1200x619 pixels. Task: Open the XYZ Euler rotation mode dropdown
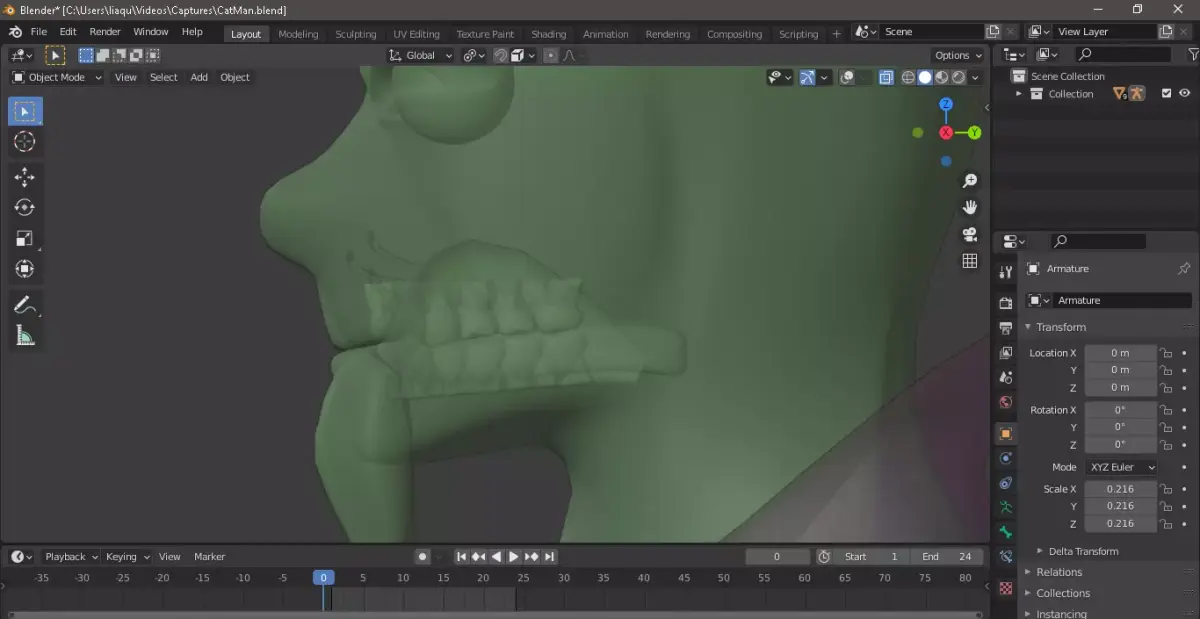coord(1121,467)
